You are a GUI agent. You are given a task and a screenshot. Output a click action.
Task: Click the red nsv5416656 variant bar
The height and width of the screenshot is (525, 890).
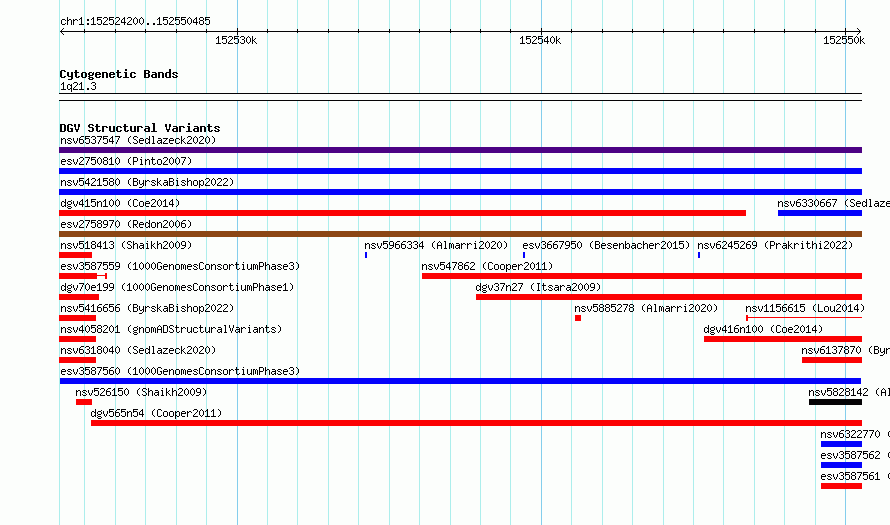78,318
